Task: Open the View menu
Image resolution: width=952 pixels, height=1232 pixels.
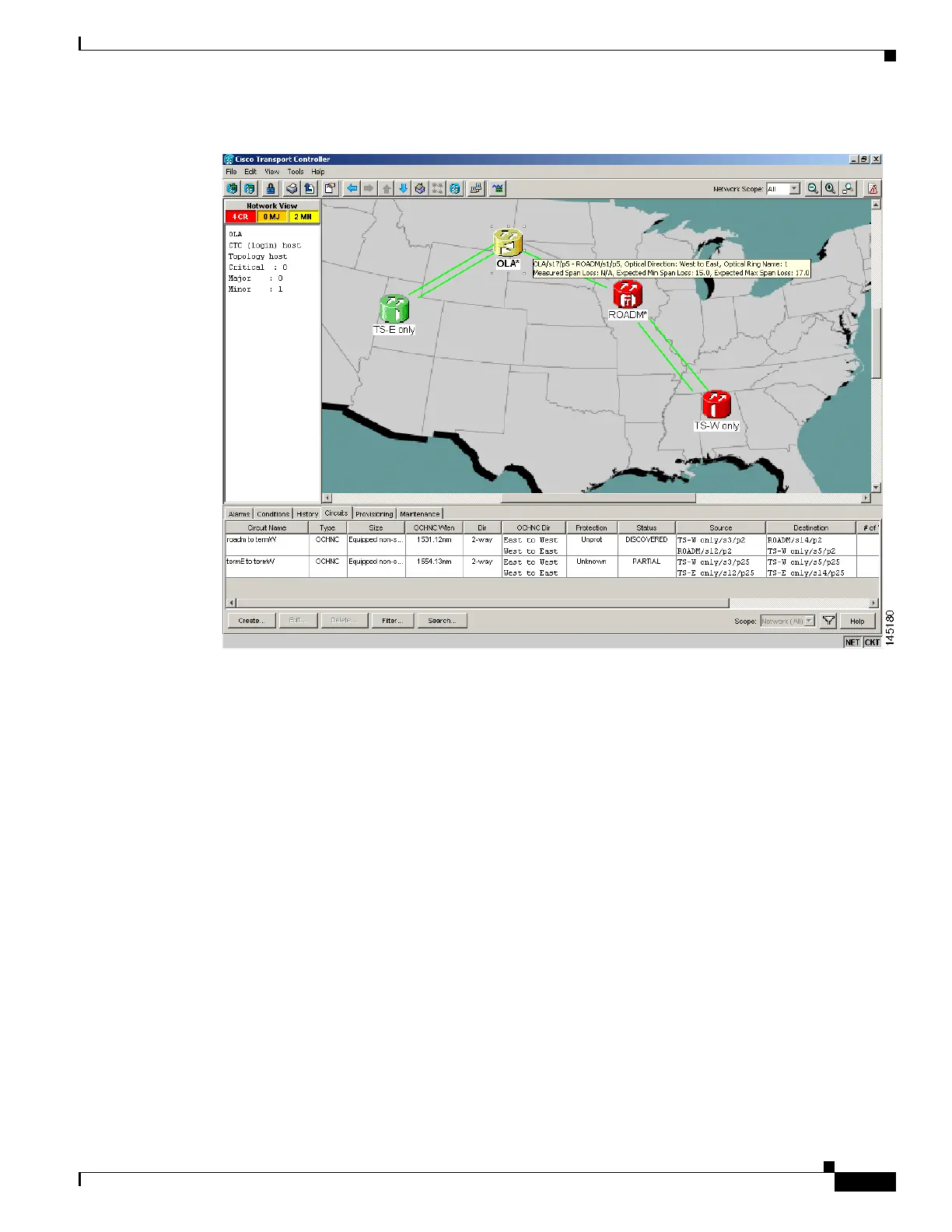Action: tap(272, 172)
